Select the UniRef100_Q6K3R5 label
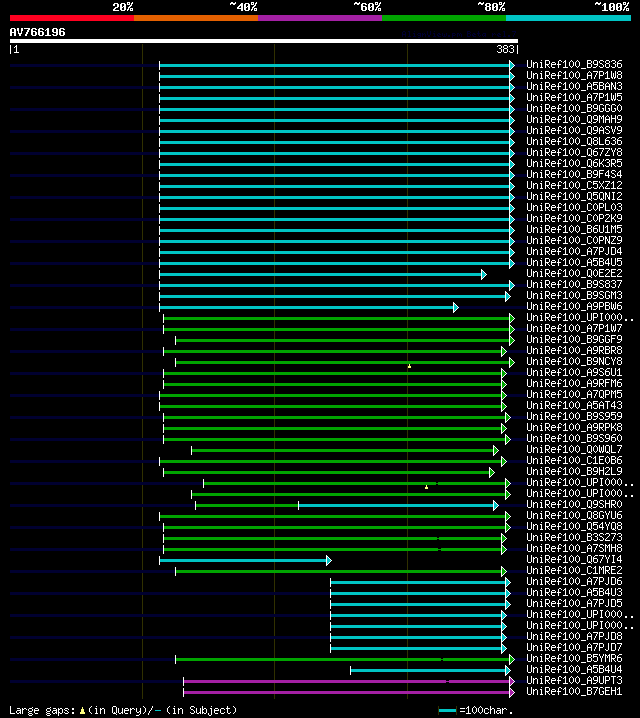The width and height of the screenshot is (640, 718). point(574,163)
